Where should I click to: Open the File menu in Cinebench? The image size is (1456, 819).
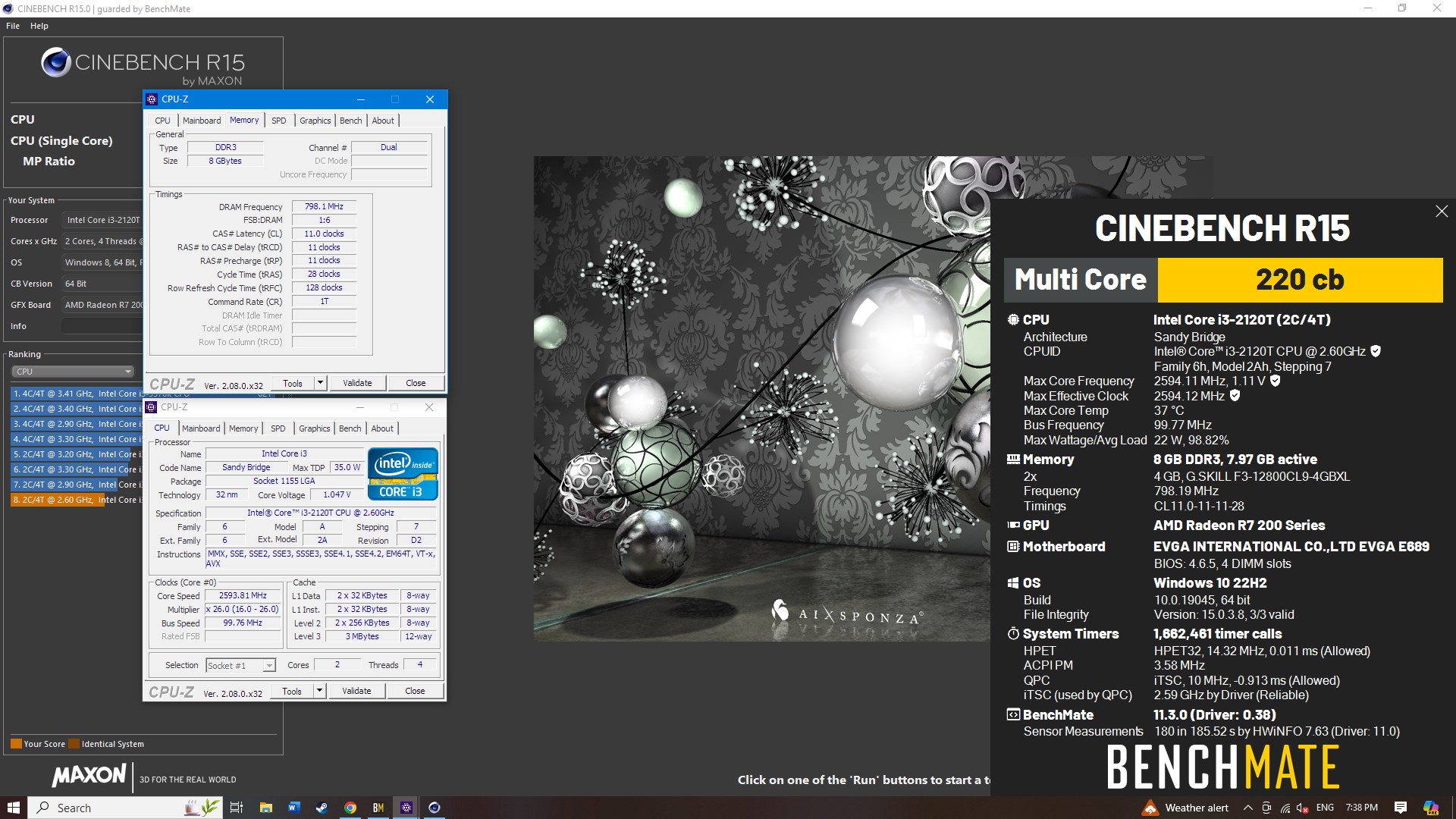pos(13,26)
